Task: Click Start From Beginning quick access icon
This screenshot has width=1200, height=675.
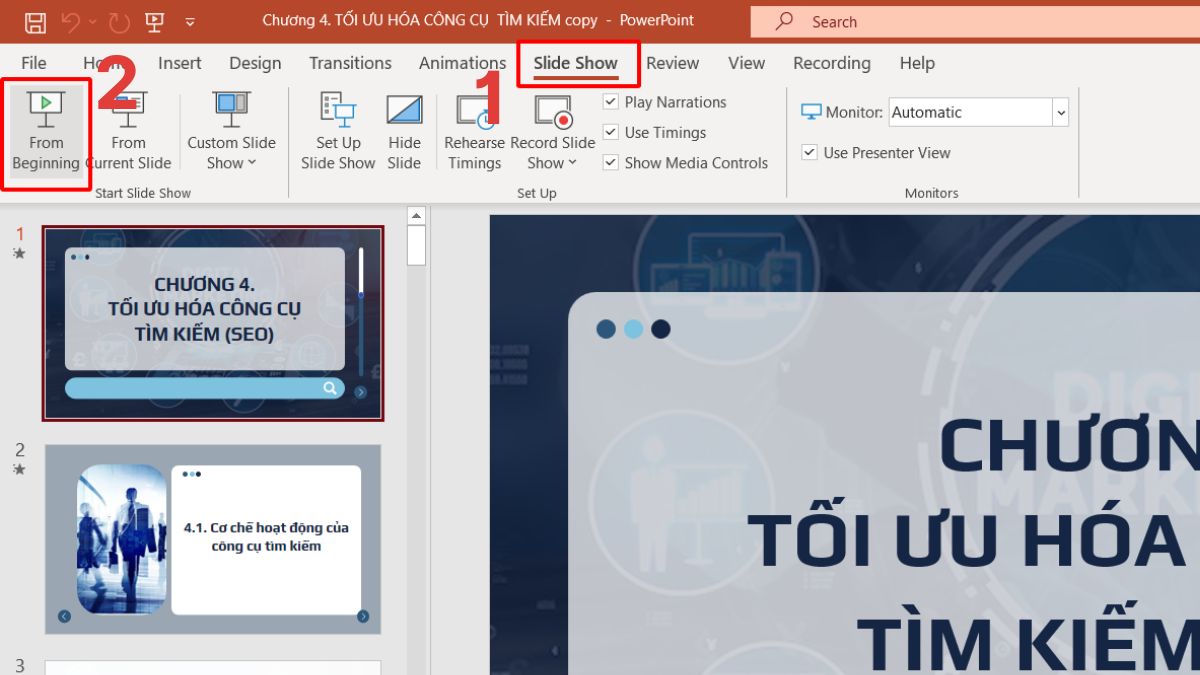Action: 155,21
